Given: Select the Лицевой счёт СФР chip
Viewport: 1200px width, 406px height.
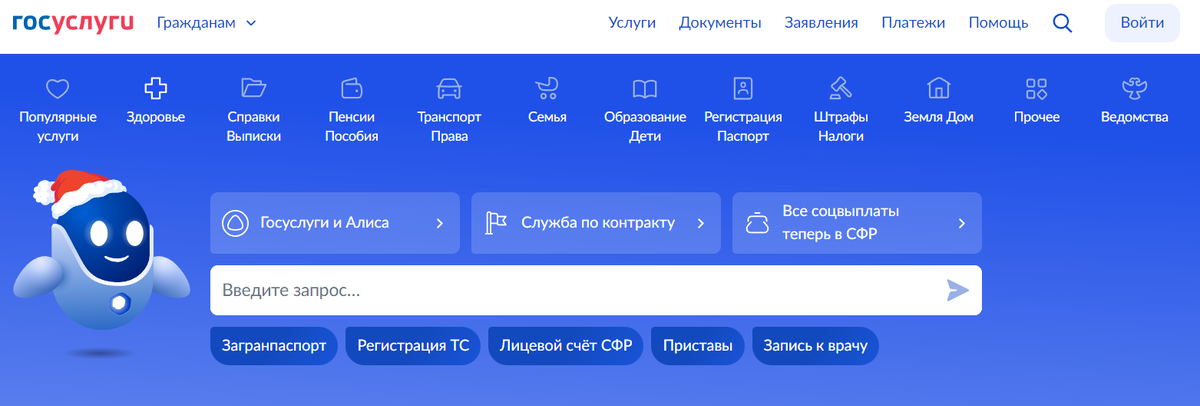Looking at the screenshot, I should (566, 346).
